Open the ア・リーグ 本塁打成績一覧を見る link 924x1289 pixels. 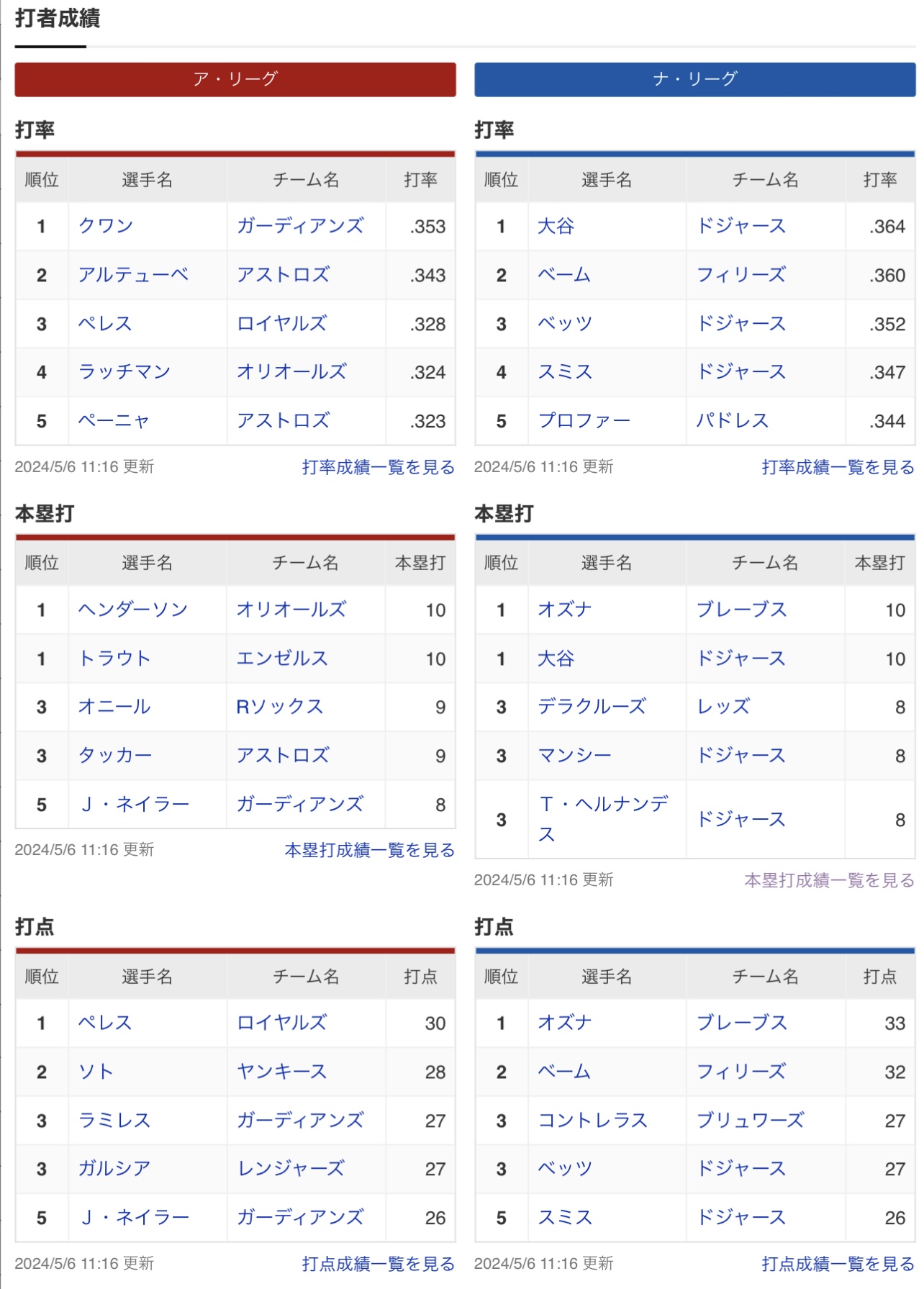tap(369, 850)
